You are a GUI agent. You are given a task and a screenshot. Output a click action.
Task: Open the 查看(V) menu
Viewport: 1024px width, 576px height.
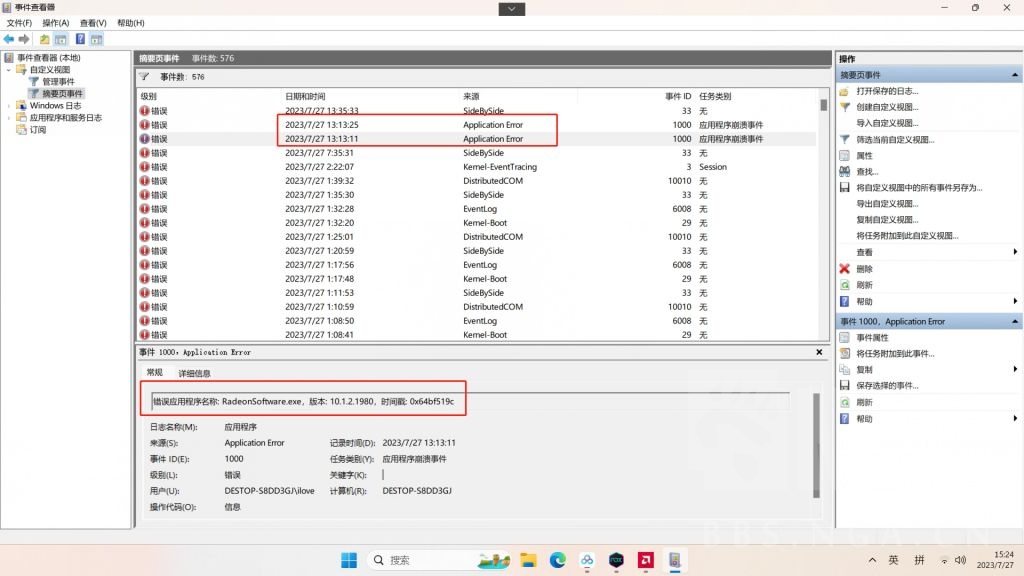[91, 22]
